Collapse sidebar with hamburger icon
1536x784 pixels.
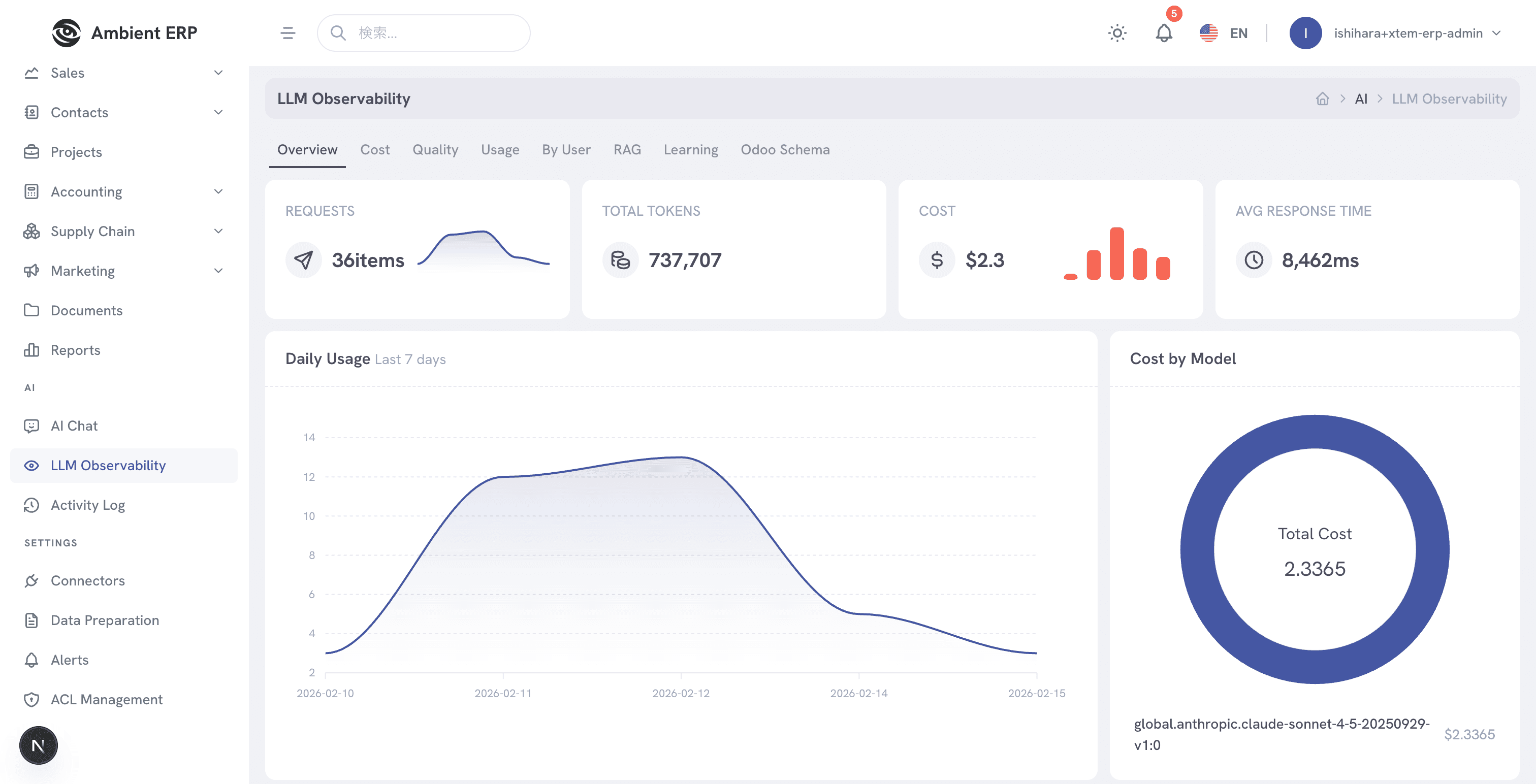click(288, 33)
